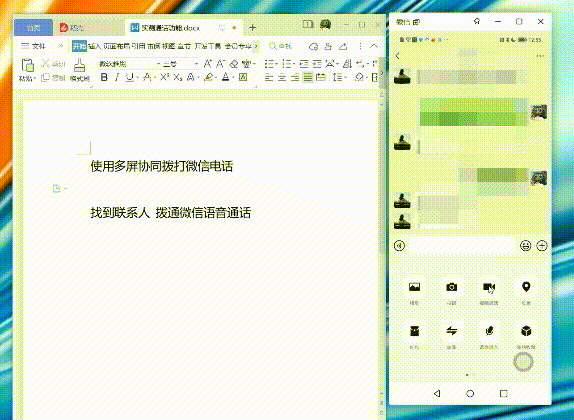Open the WeChat red packet option
The image size is (574, 420).
(x=414, y=331)
